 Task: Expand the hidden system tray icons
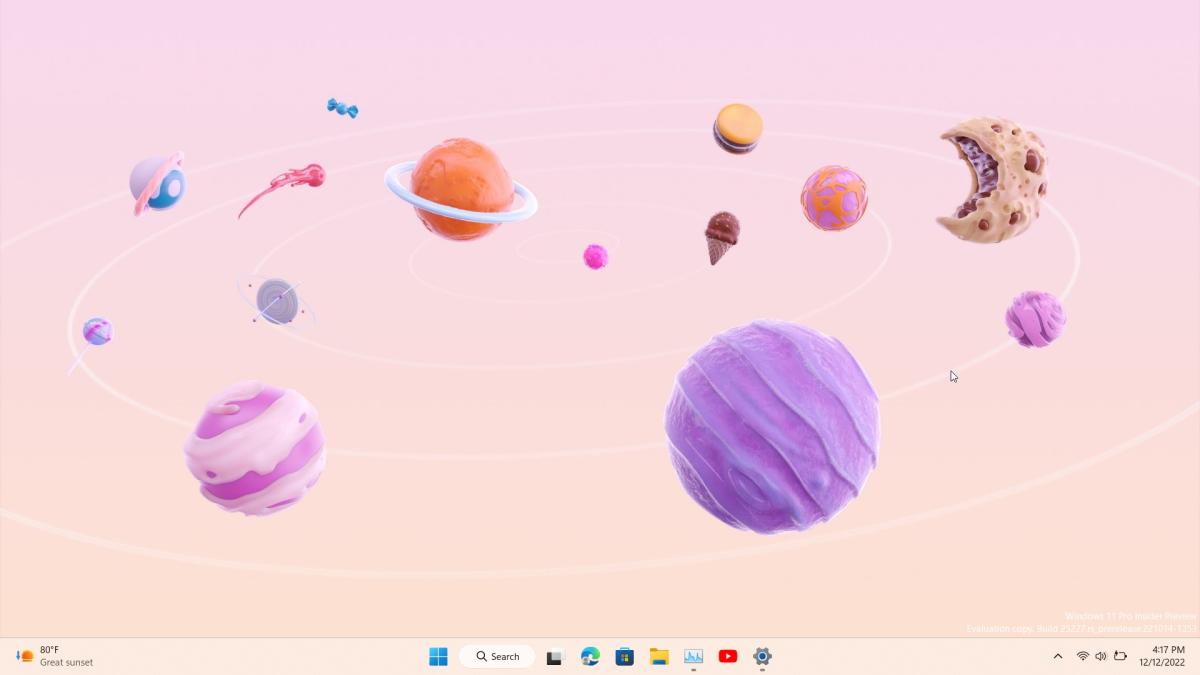tap(1058, 657)
